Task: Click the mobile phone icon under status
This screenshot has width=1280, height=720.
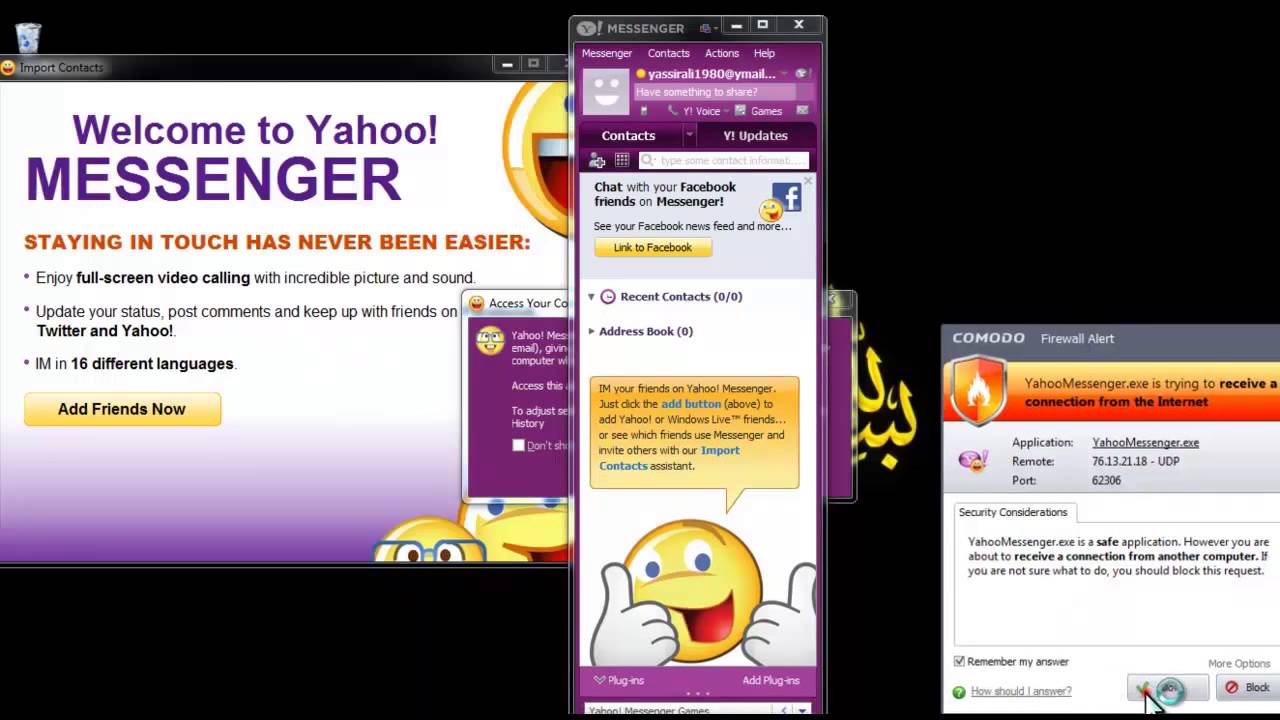Action: [643, 111]
